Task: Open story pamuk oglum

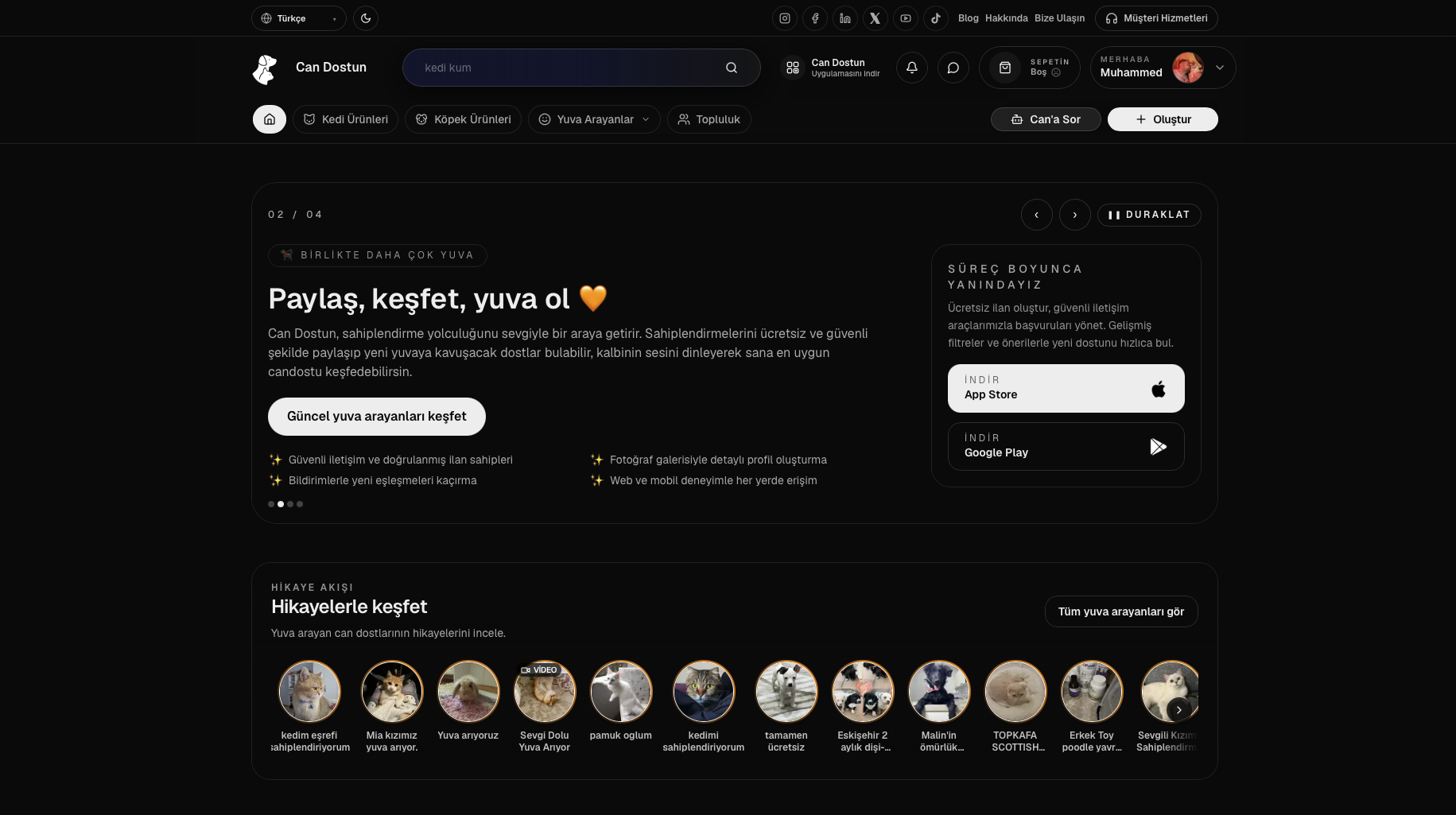Action: [x=621, y=692]
